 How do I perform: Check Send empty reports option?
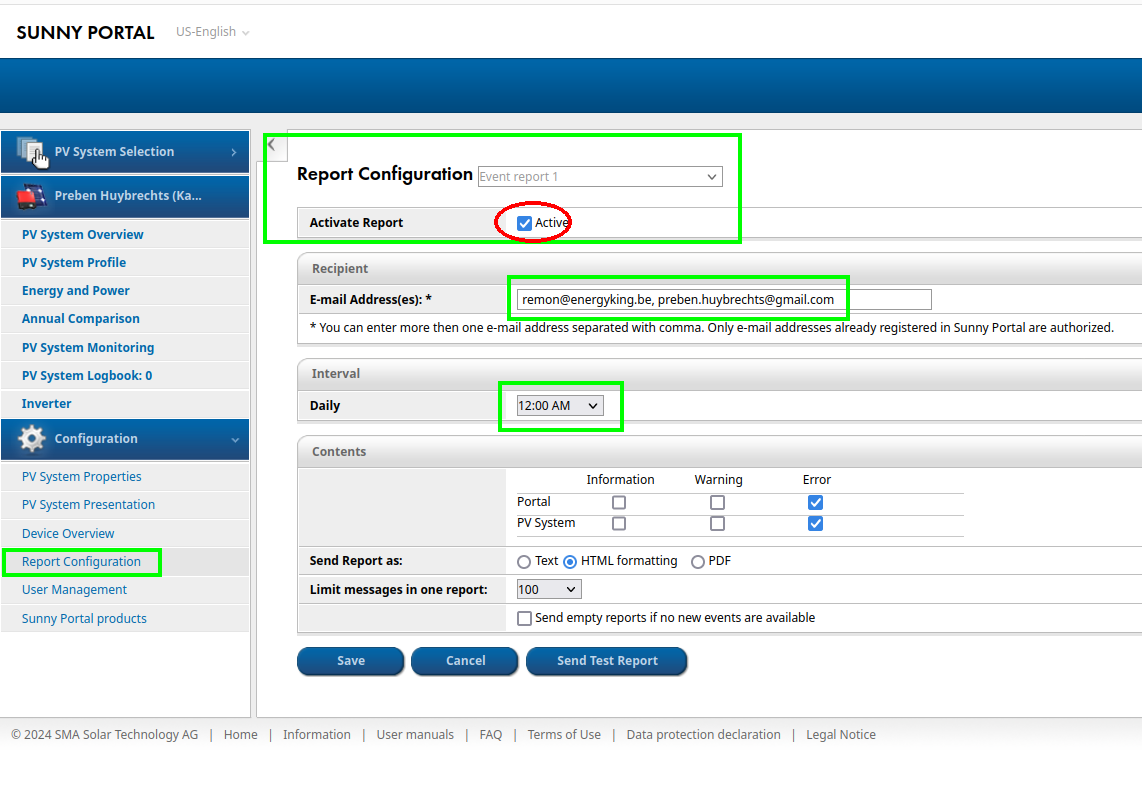524,619
